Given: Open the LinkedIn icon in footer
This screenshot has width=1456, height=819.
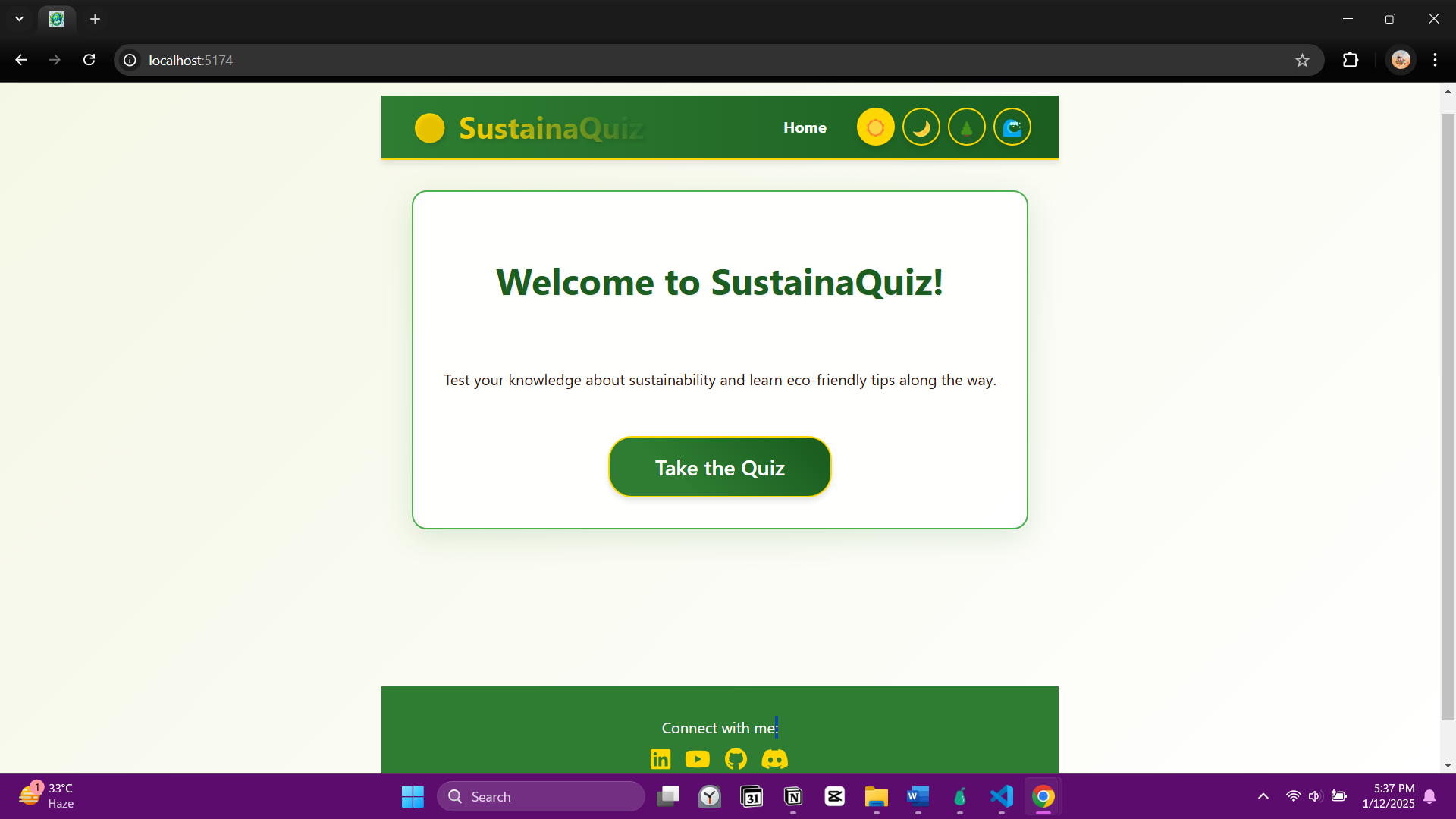Looking at the screenshot, I should tap(660, 759).
